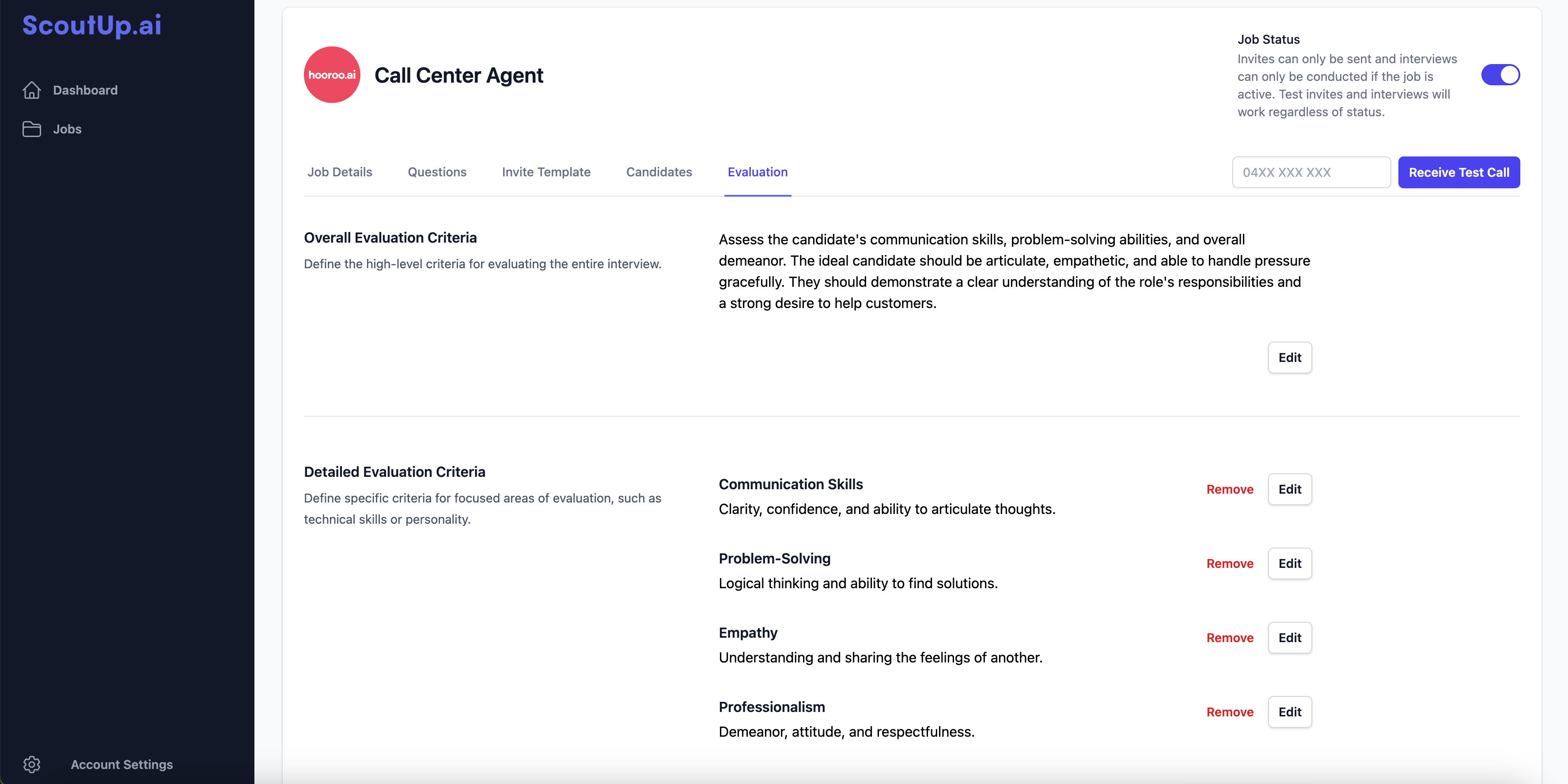
Task: Click the hooroo.ai company logo
Action: pyautogui.click(x=332, y=75)
